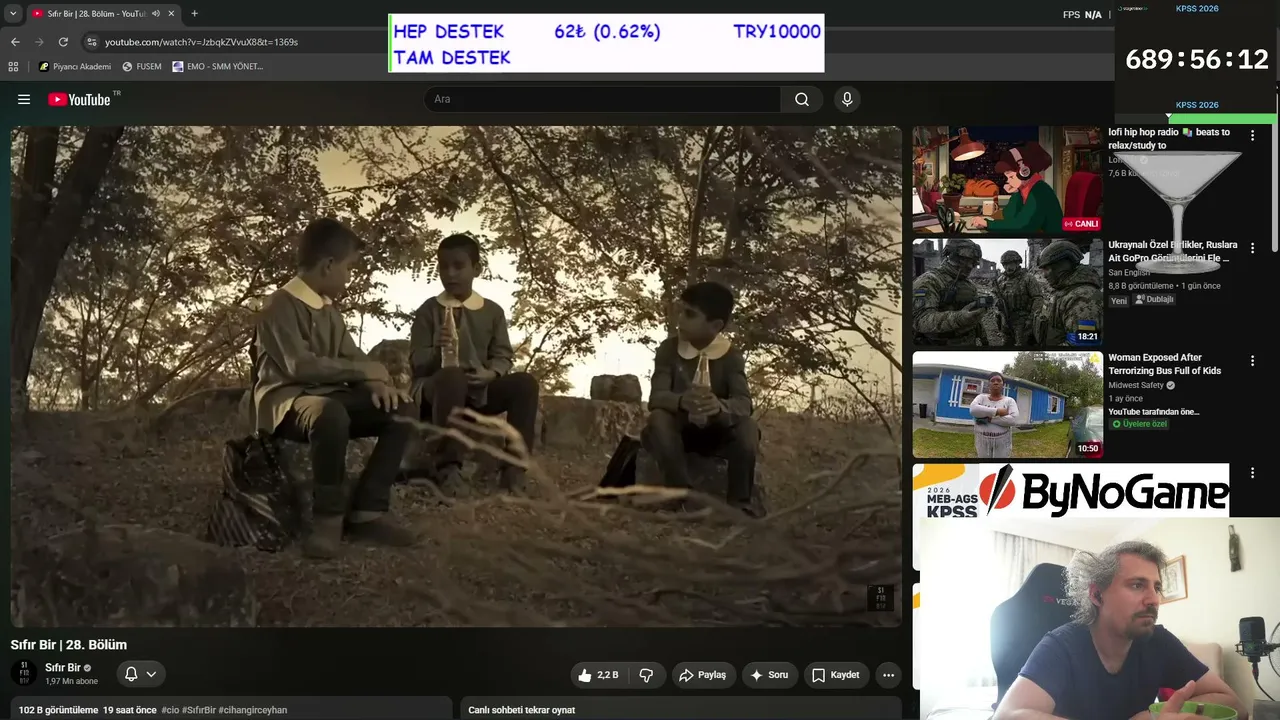Image resolution: width=1280 pixels, height=720 pixels.
Task: Open the YouTube guide hamburger menu
Action: [x=24, y=99]
